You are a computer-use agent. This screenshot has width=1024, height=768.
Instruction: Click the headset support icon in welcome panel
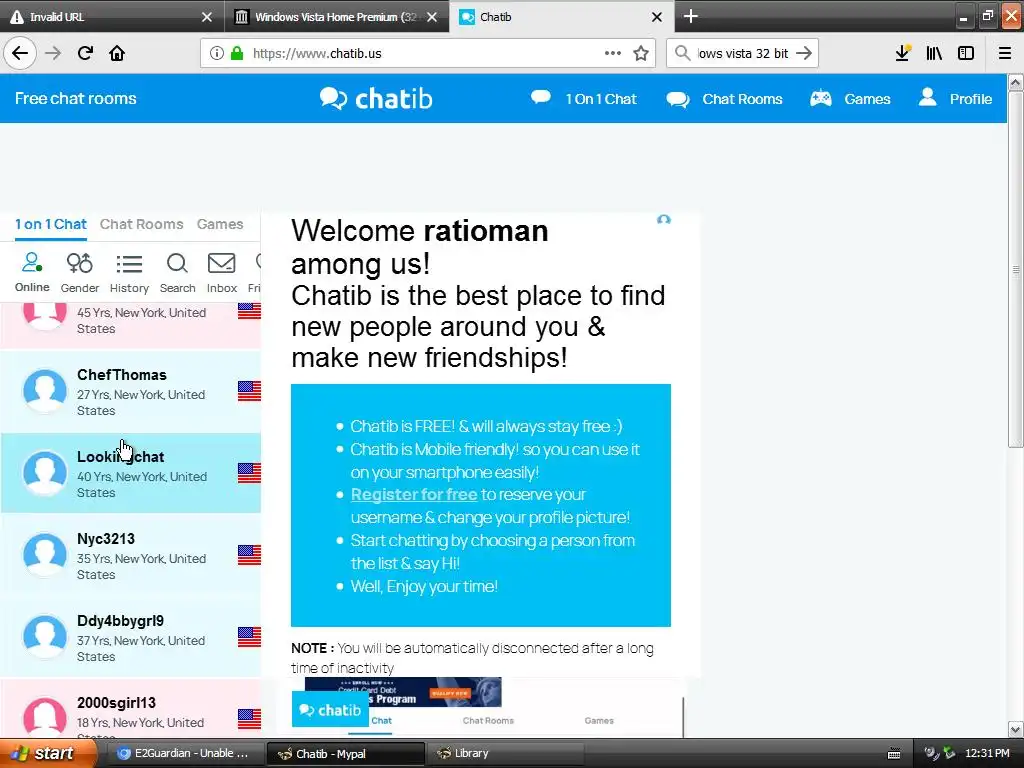664,220
